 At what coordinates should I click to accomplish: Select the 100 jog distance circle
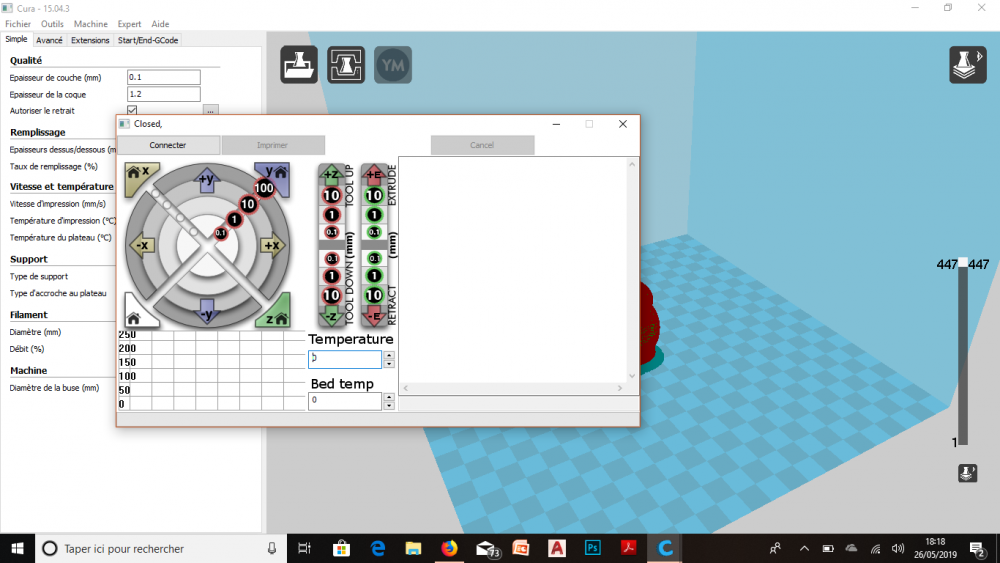[263, 188]
